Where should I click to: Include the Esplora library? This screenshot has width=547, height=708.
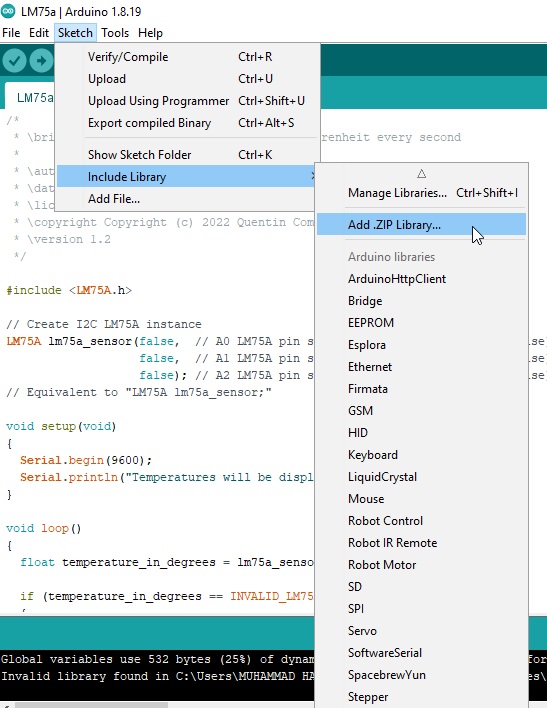421,345
